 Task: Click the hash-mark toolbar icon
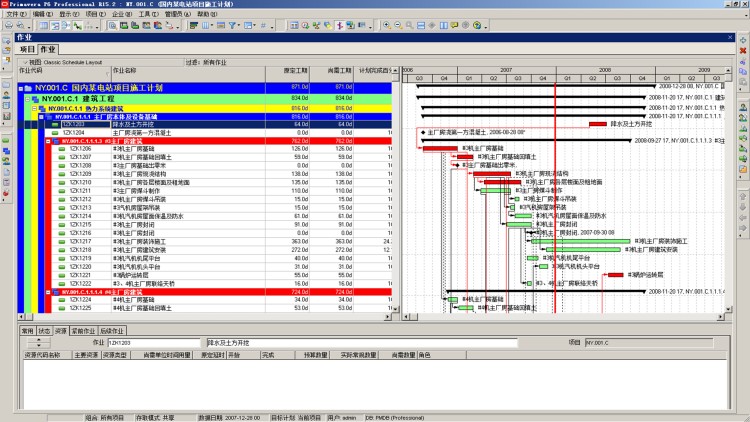[263, 25]
